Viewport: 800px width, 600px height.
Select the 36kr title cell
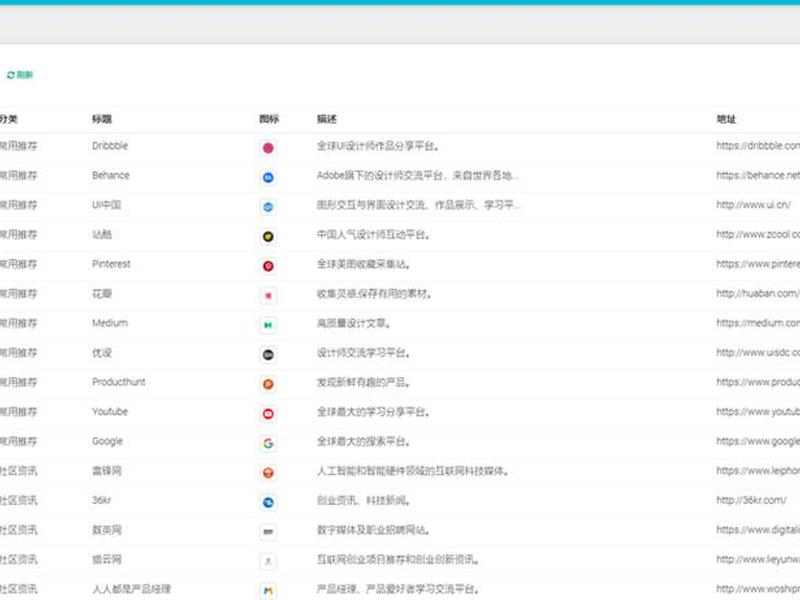(101, 500)
